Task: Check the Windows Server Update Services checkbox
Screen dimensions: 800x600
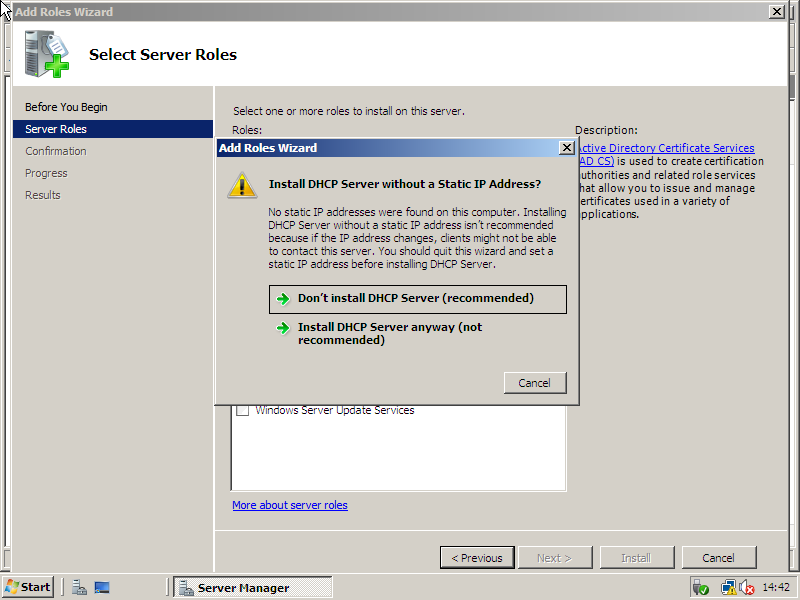Action: click(242, 411)
